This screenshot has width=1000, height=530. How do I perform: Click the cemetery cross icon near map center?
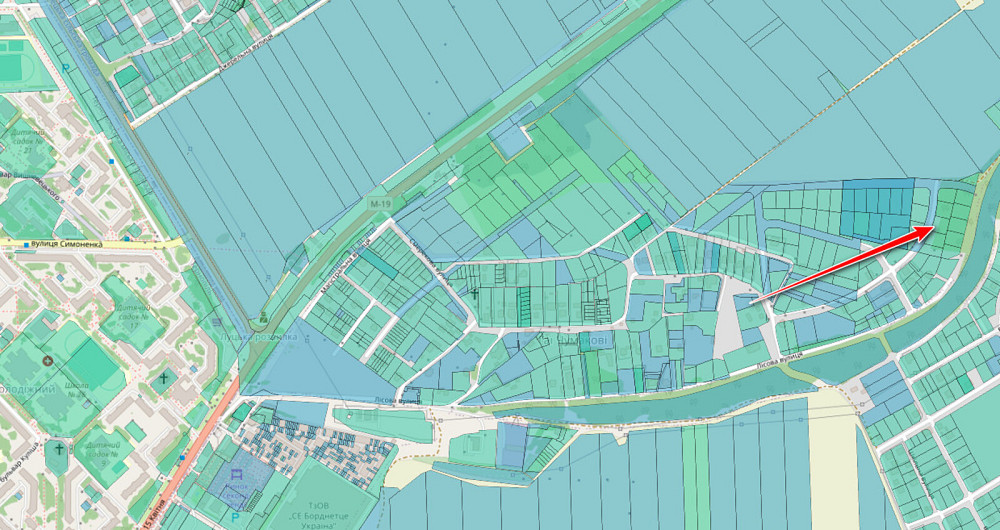[474, 294]
